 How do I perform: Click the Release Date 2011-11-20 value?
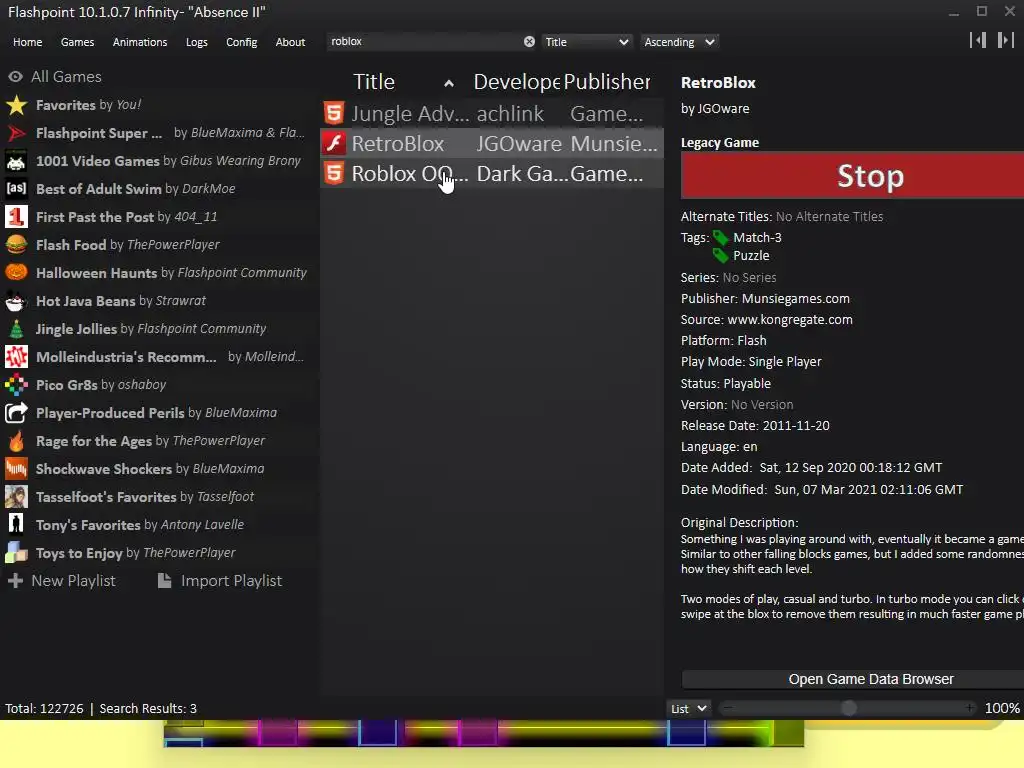click(x=795, y=426)
